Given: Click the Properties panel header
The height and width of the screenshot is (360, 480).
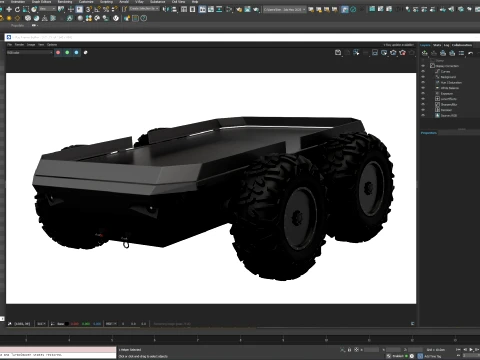Looking at the screenshot, I should click(429, 133).
